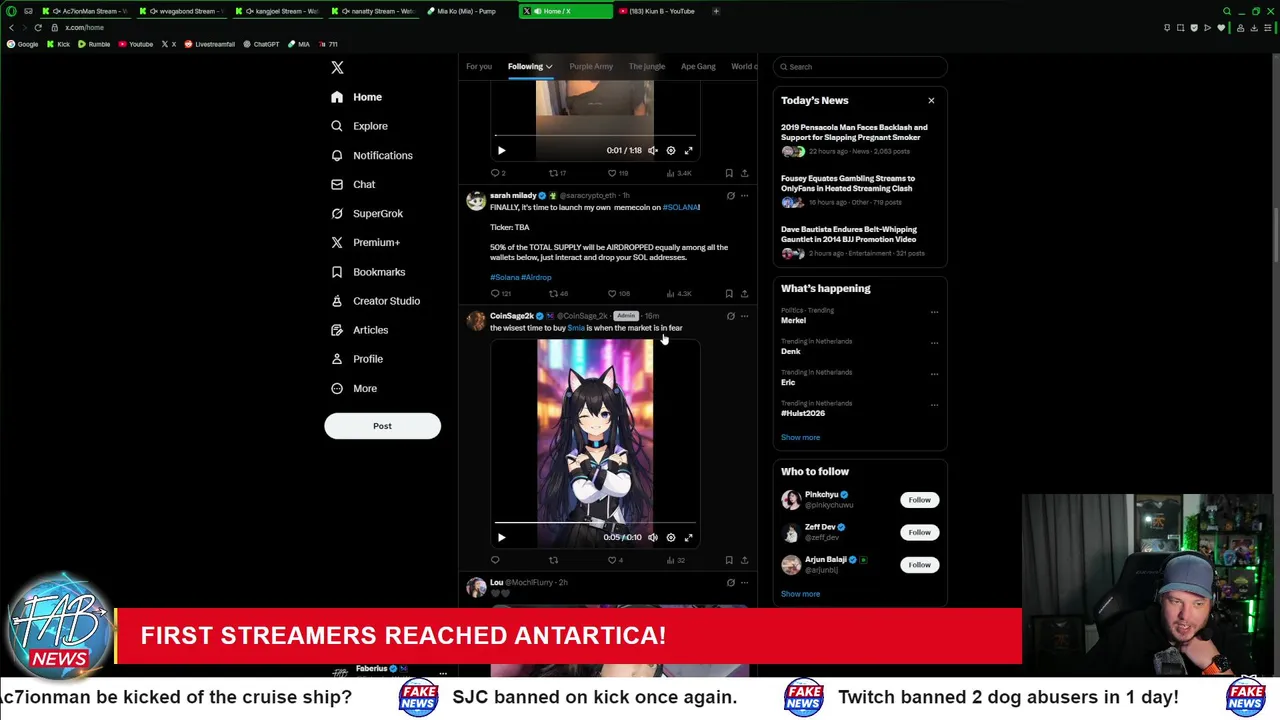Switch to the Ac7ionMan Stream browser tab

85,11
